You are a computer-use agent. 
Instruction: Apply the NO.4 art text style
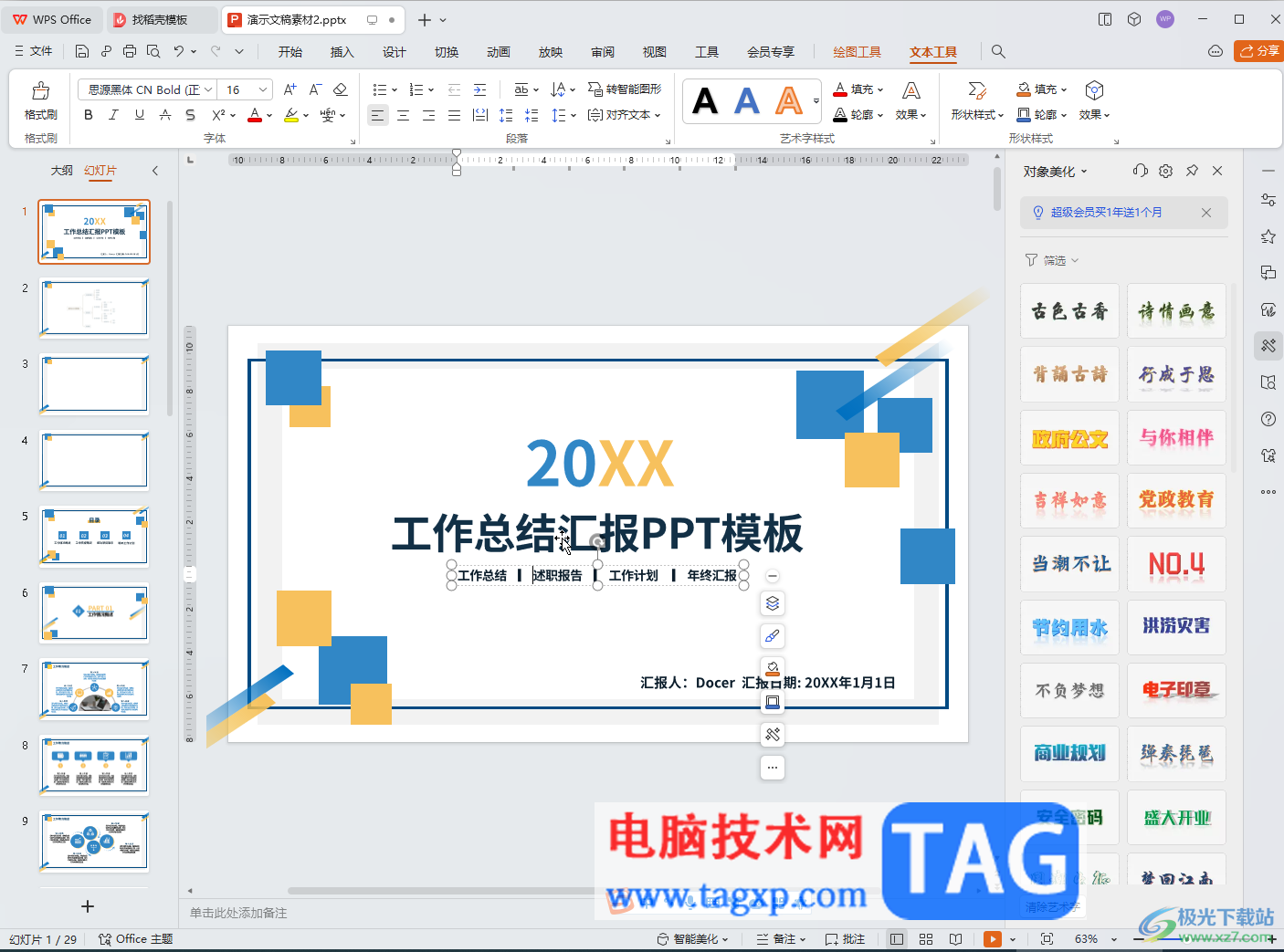pos(1176,564)
